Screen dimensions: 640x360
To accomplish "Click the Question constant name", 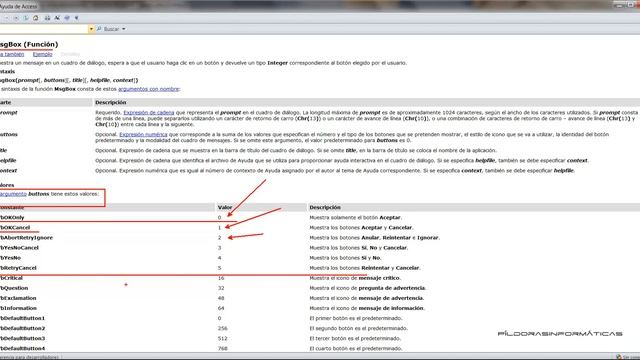I will point(14,288).
